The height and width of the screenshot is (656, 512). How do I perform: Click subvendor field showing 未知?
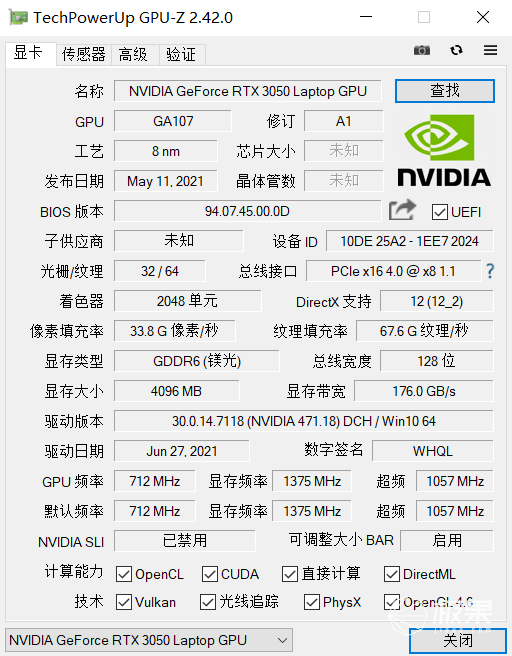179,241
